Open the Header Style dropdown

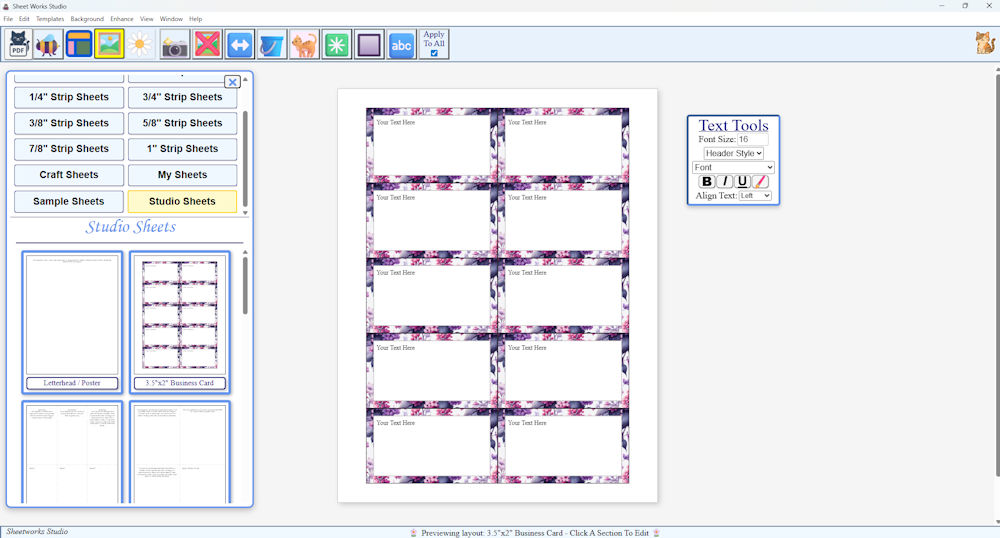(x=733, y=153)
